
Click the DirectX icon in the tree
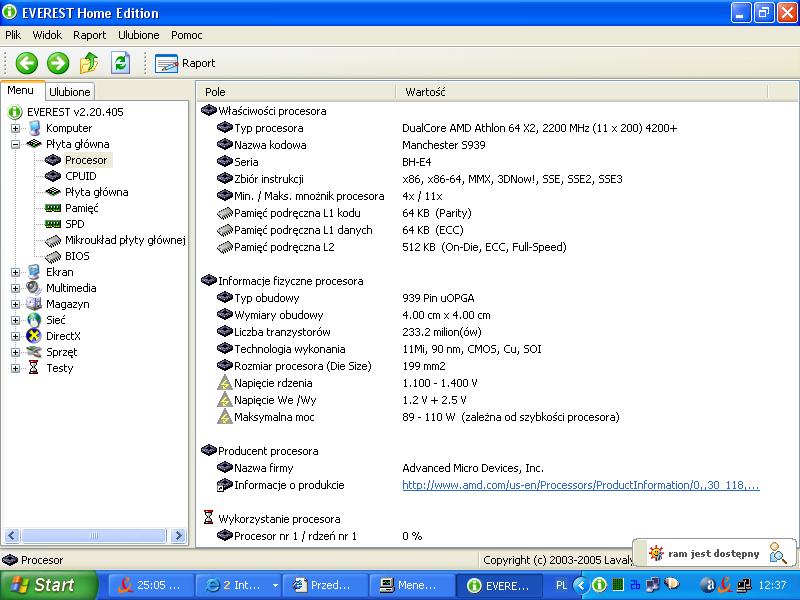pos(34,336)
